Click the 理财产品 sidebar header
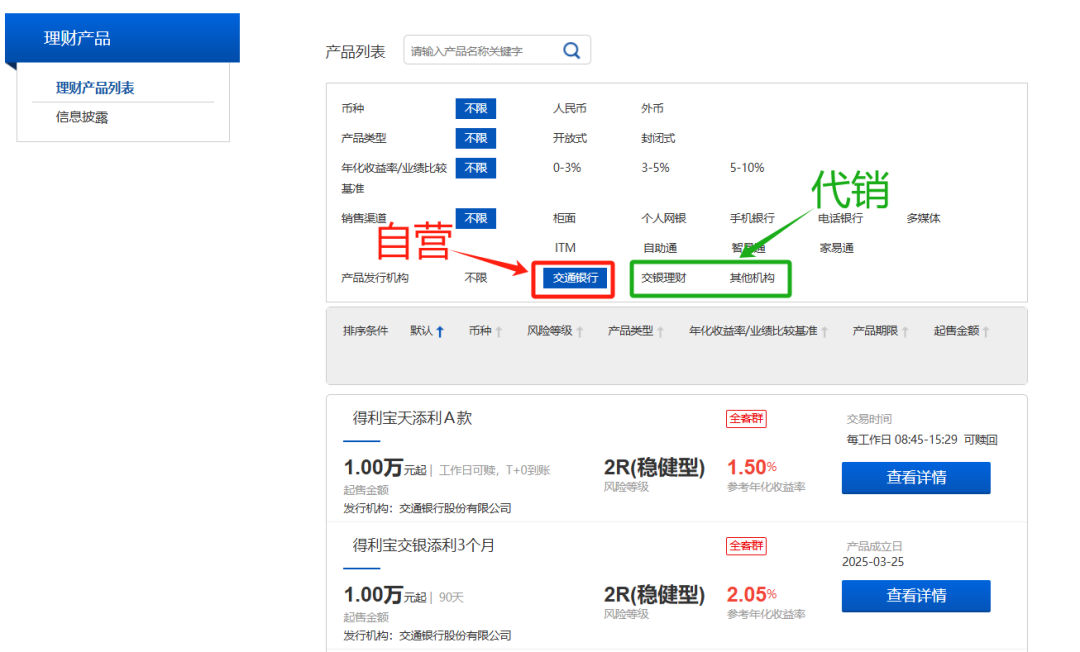The height and width of the screenshot is (652, 1080). click(123, 38)
